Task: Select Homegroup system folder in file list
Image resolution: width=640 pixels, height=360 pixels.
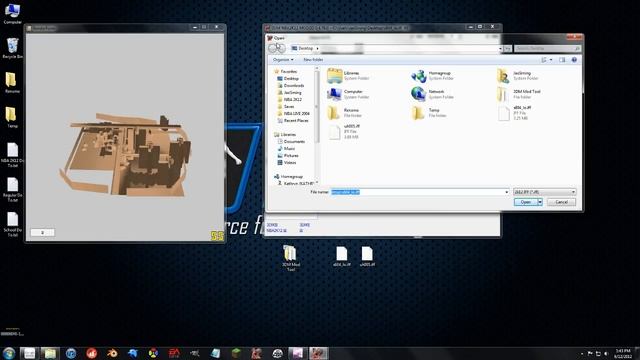Action: [x=433, y=76]
